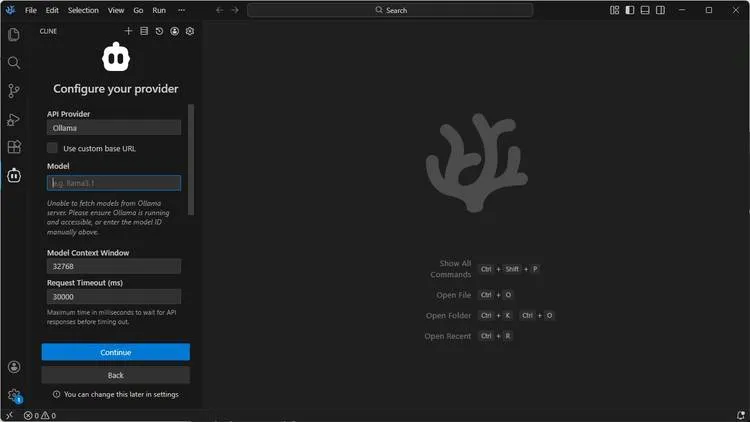Viewport: 750px width, 422px height.
Task: Go forward with the navigation arrow
Action: [x=235, y=10]
